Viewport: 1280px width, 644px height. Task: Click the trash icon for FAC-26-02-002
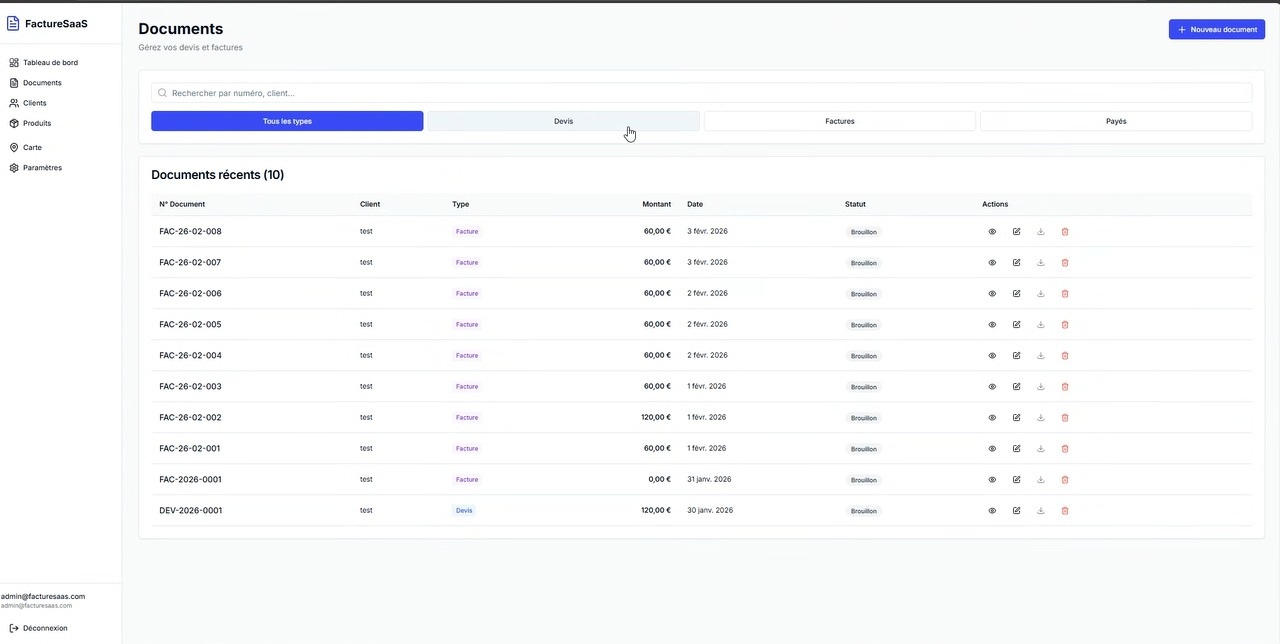[1064, 418]
